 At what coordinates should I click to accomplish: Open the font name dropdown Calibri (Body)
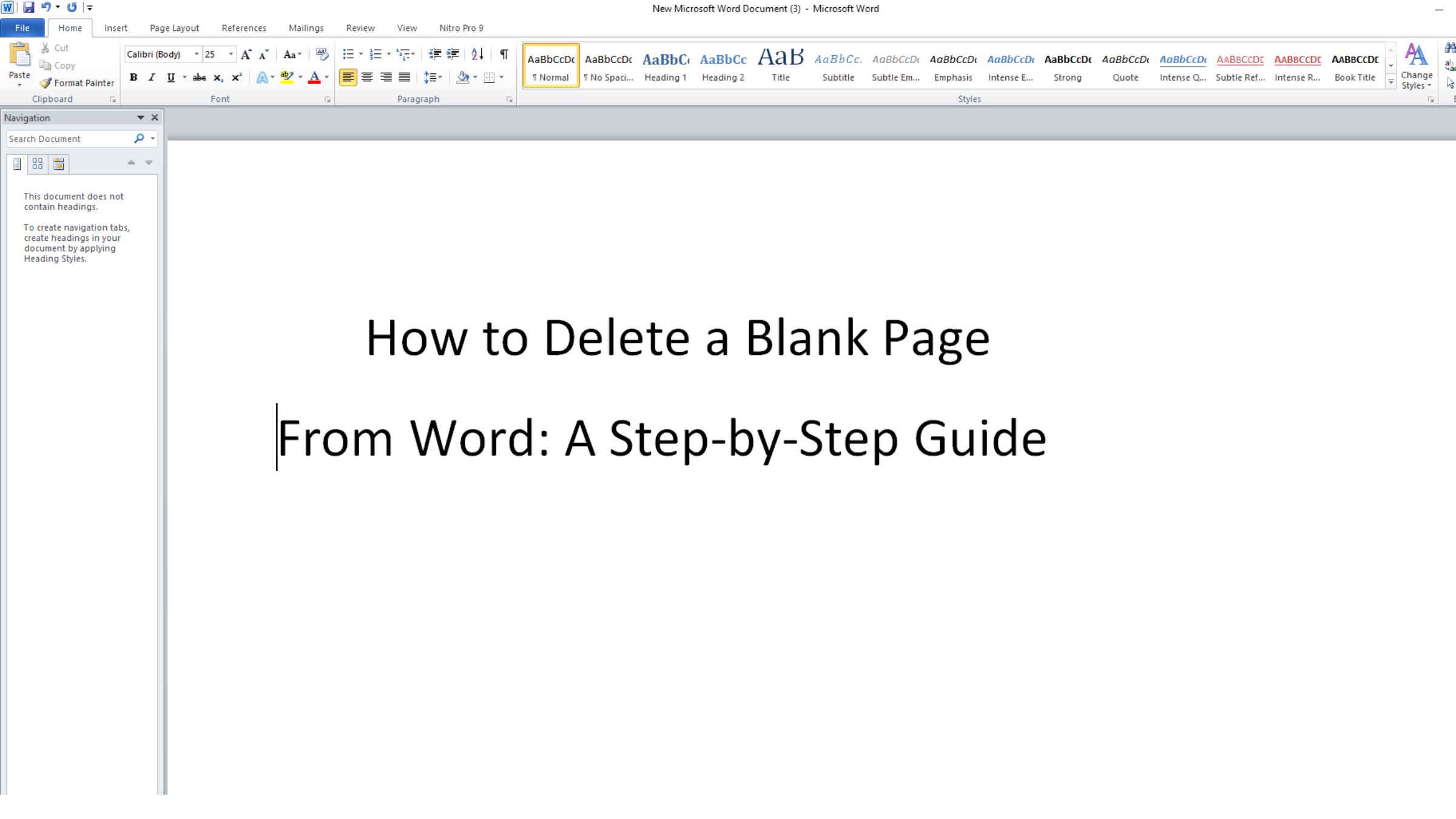[x=197, y=55]
